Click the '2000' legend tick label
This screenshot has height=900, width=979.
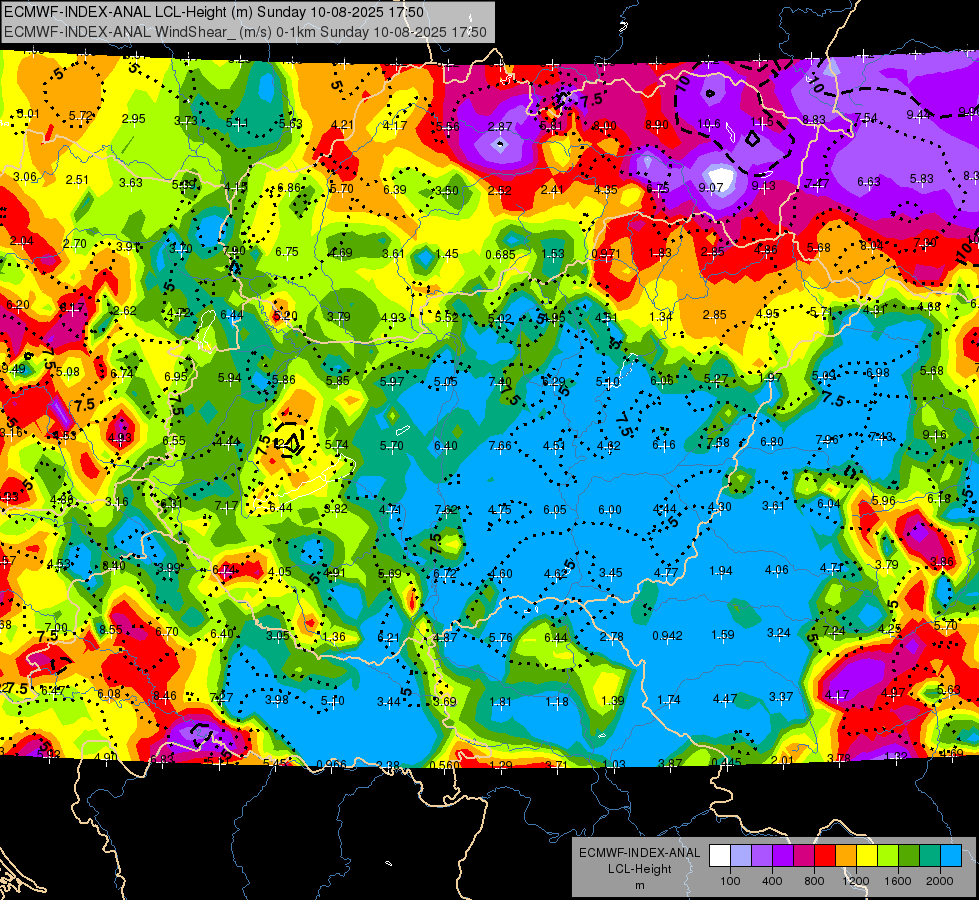click(940, 881)
